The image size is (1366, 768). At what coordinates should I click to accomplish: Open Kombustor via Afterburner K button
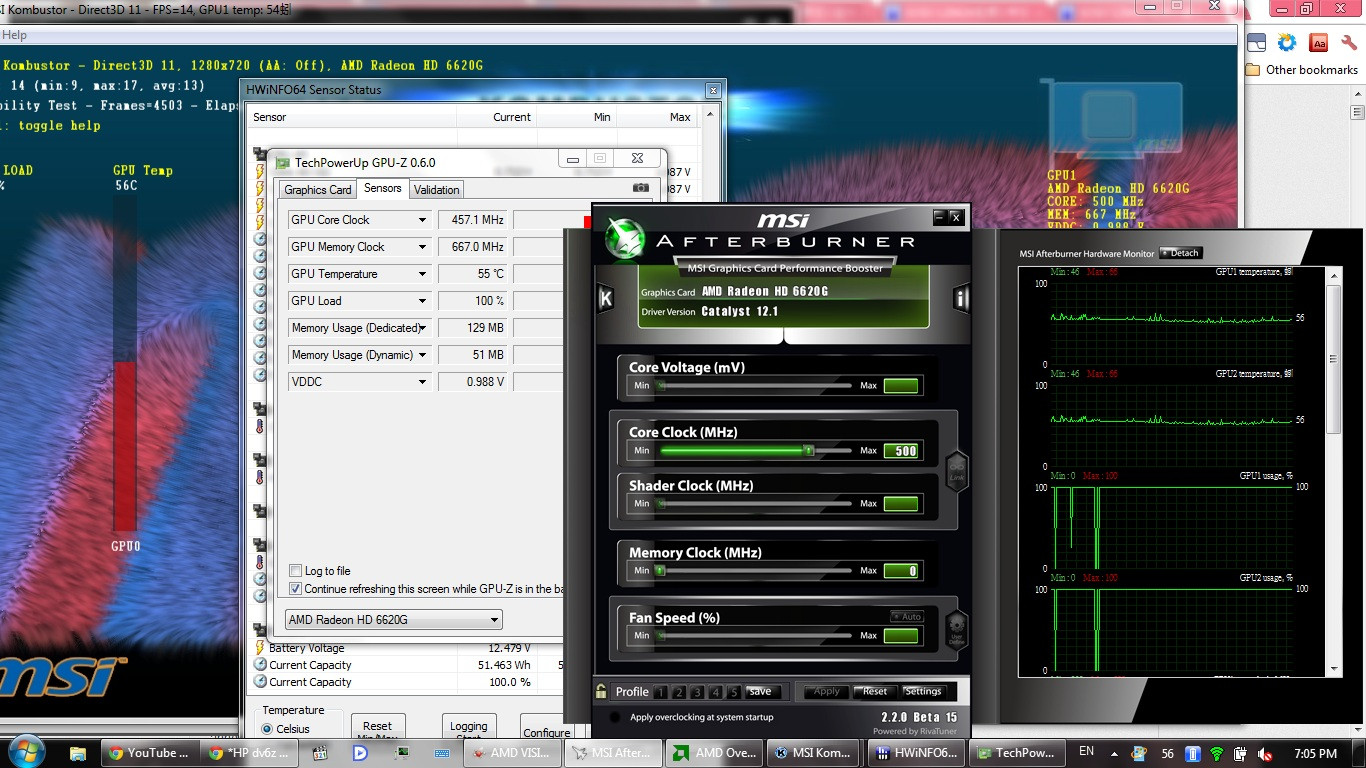(605, 298)
